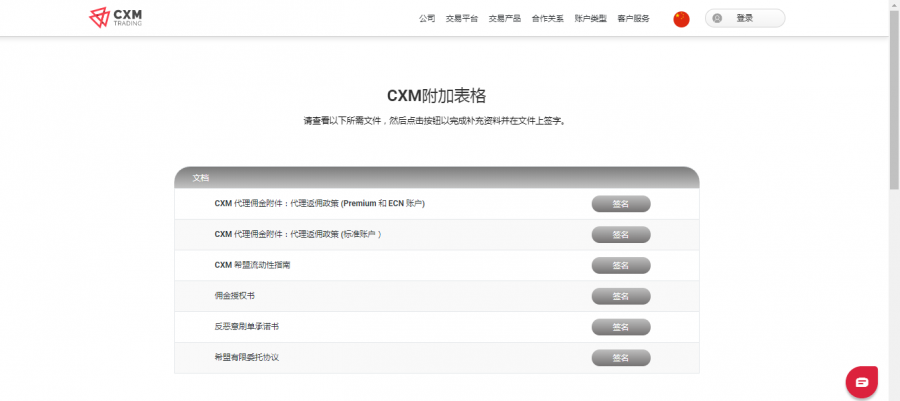Click the 标准账户 document title text
This screenshot has height=401, width=900.
point(298,235)
